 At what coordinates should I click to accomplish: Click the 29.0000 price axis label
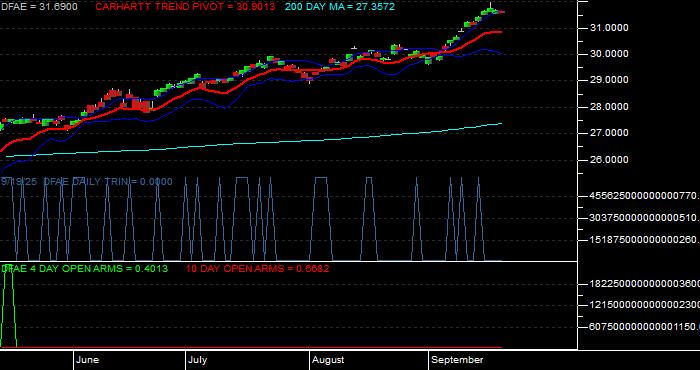coord(609,80)
